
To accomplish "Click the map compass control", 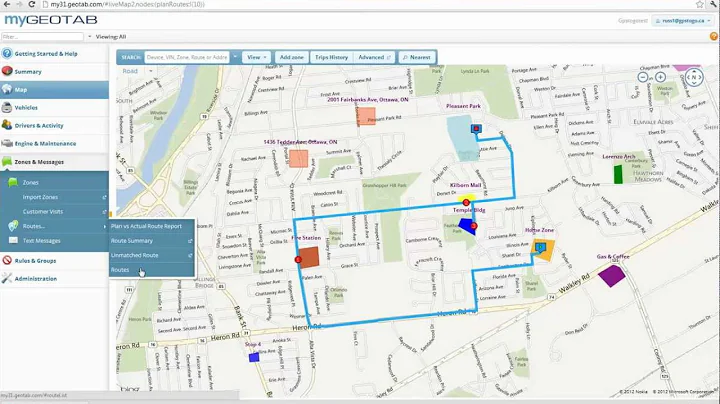I will click(x=694, y=77).
